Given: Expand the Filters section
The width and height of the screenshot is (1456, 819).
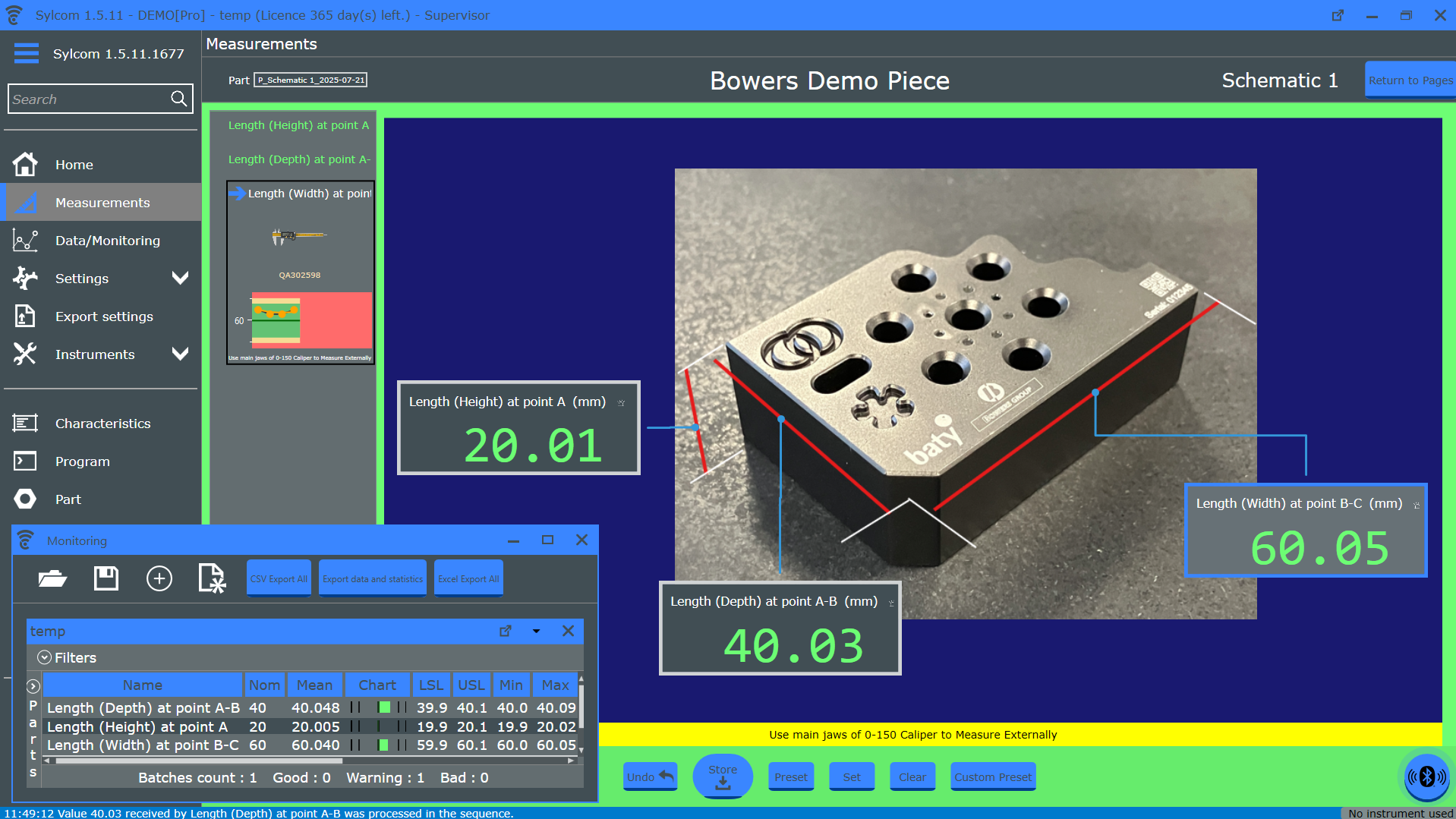Looking at the screenshot, I should click(x=45, y=657).
